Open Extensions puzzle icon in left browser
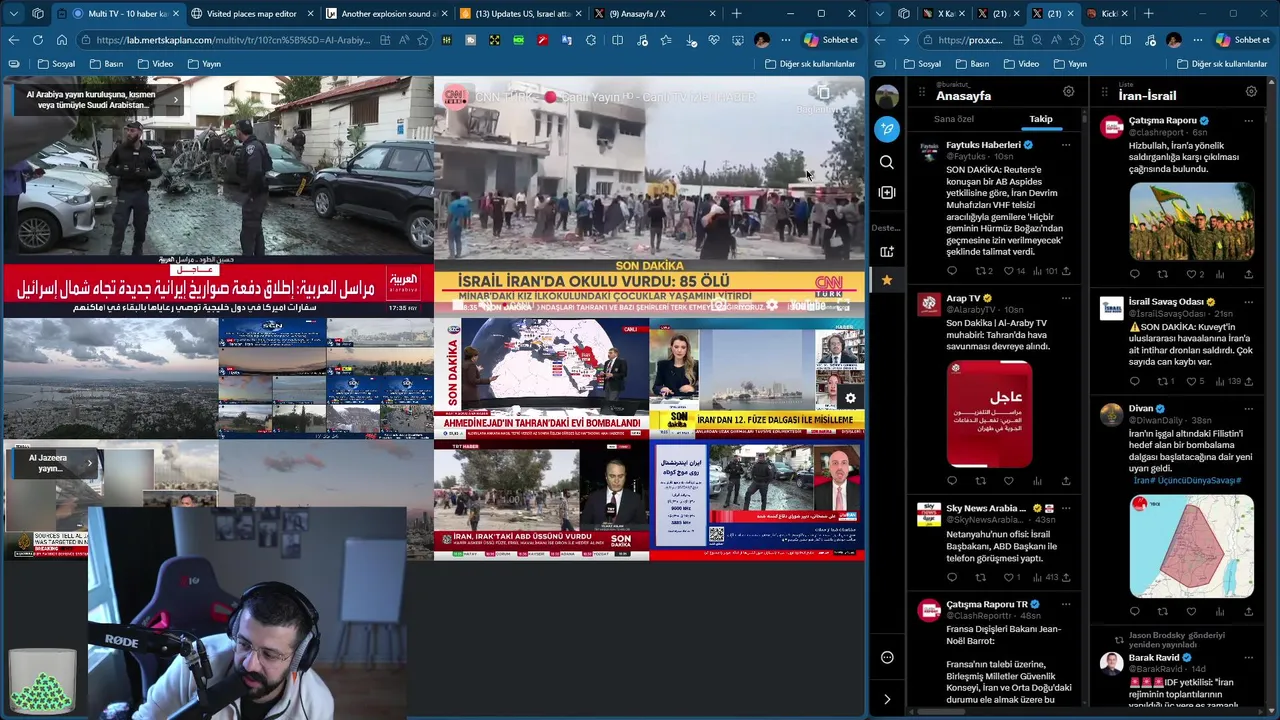 click(x=591, y=40)
